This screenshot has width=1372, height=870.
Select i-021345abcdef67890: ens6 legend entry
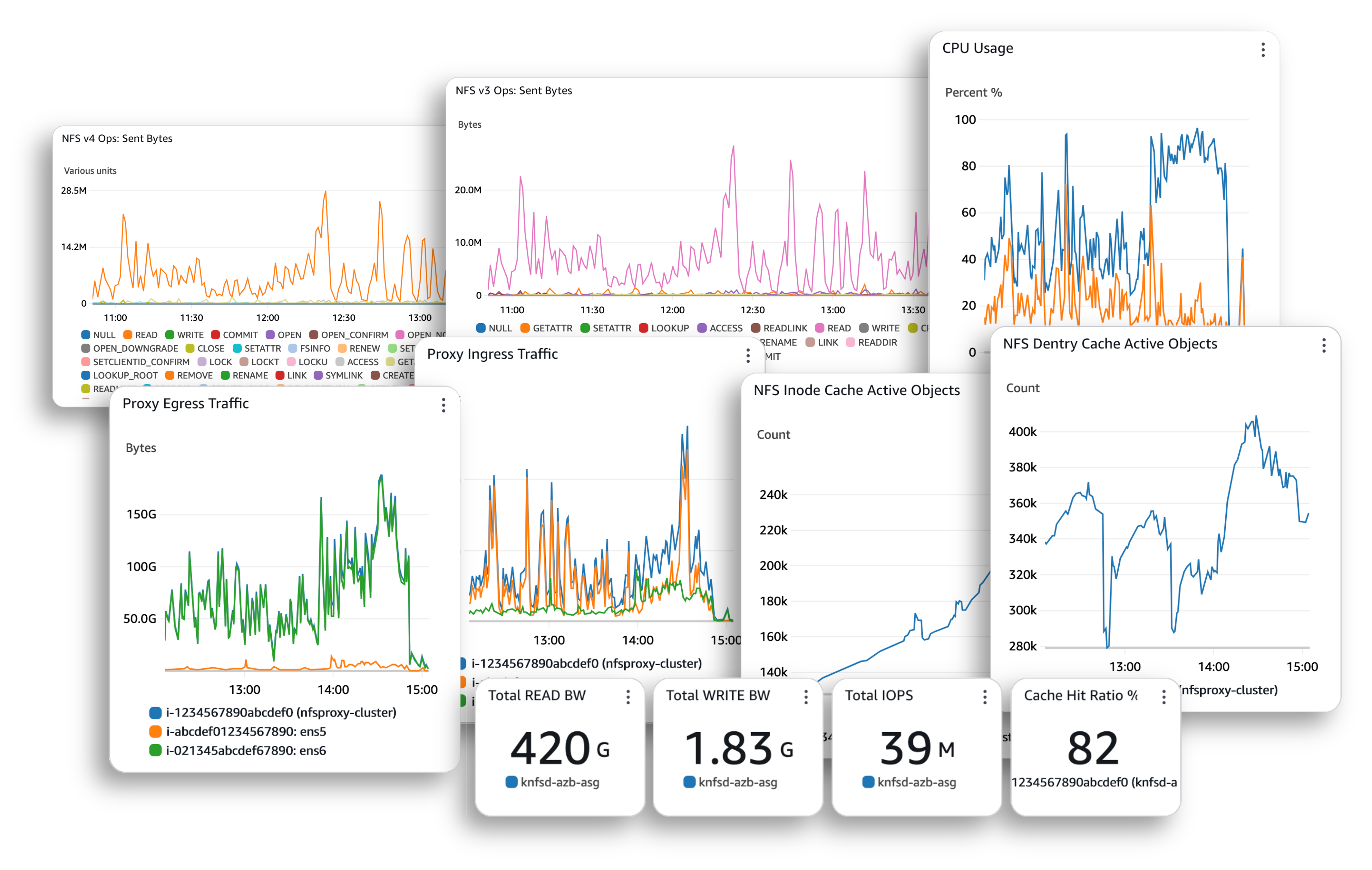[238, 750]
